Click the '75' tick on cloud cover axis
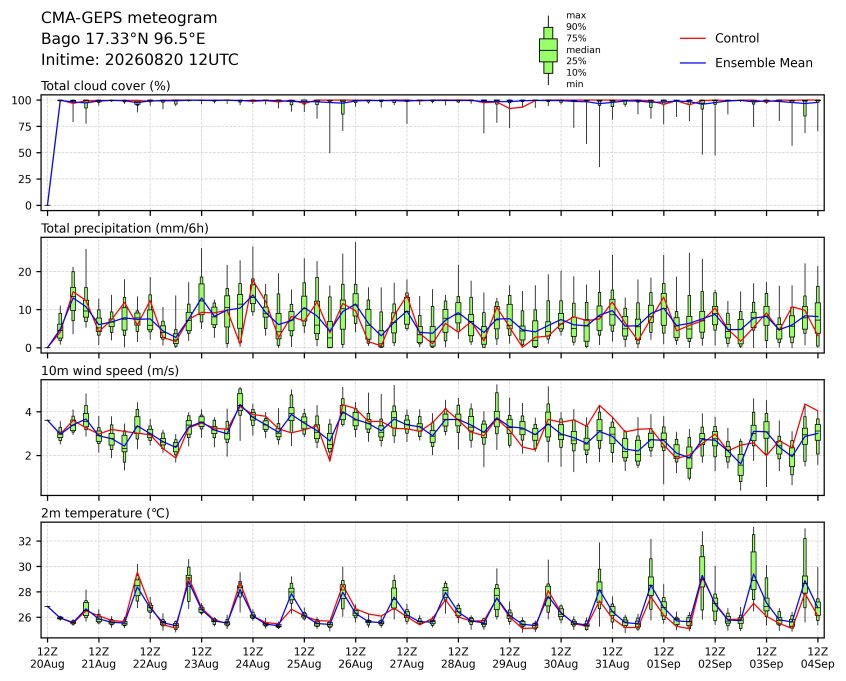The width and height of the screenshot is (846, 681). click(26, 127)
